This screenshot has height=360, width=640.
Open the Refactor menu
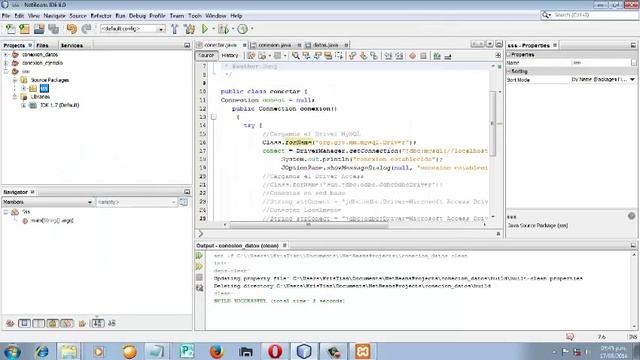(101, 16)
